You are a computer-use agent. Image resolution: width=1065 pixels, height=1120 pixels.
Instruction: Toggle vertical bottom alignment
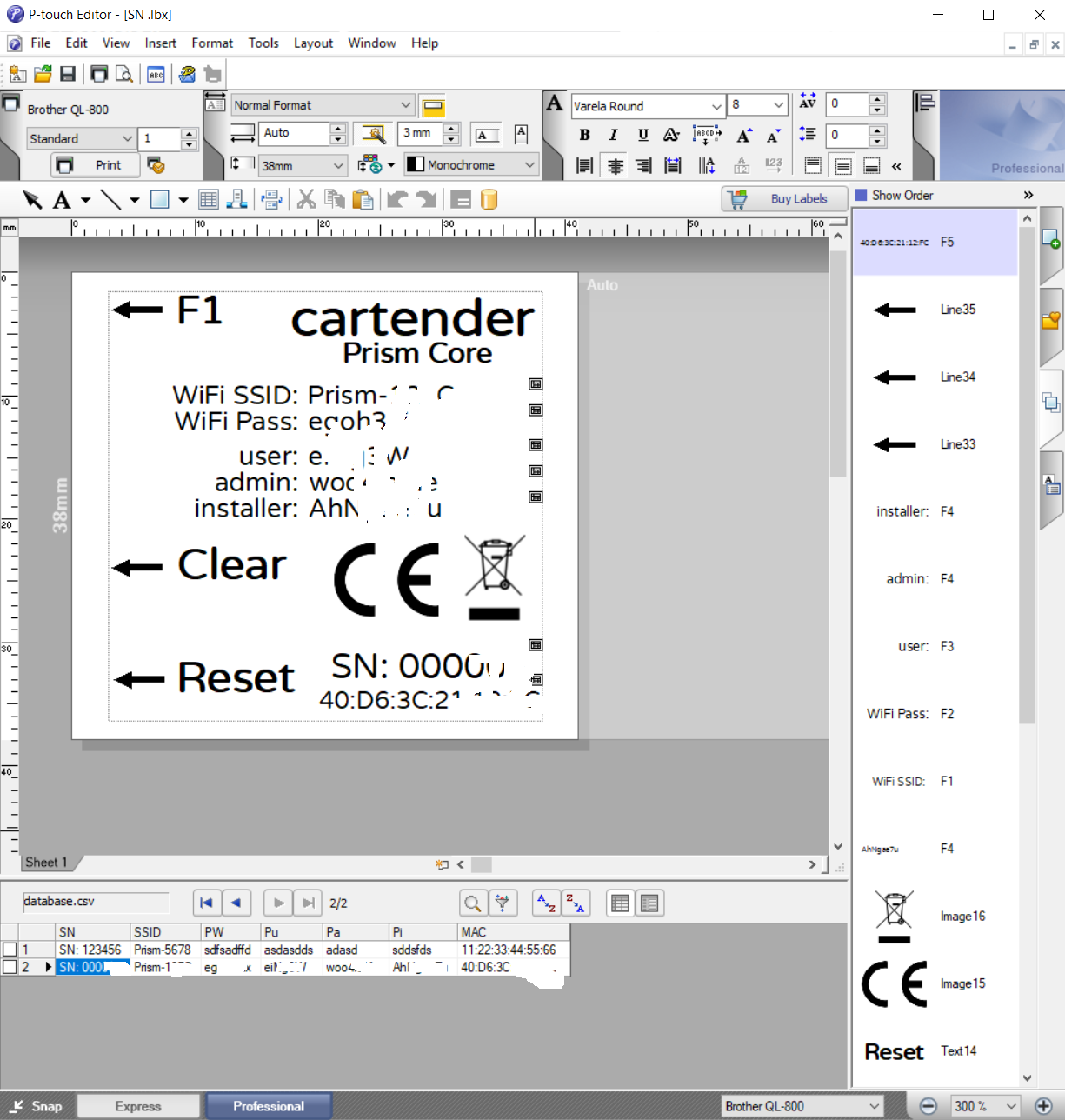[872, 165]
